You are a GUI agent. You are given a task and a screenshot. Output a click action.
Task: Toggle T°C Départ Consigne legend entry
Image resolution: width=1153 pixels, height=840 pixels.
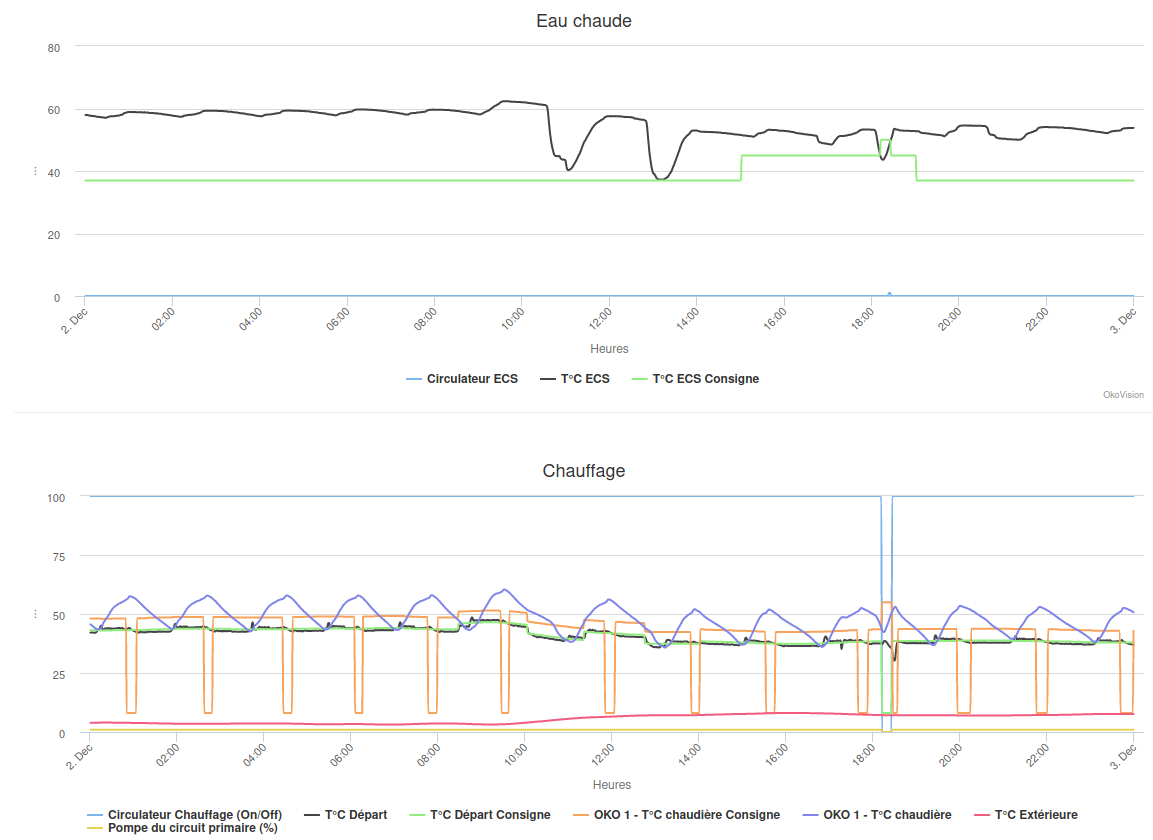(x=479, y=814)
